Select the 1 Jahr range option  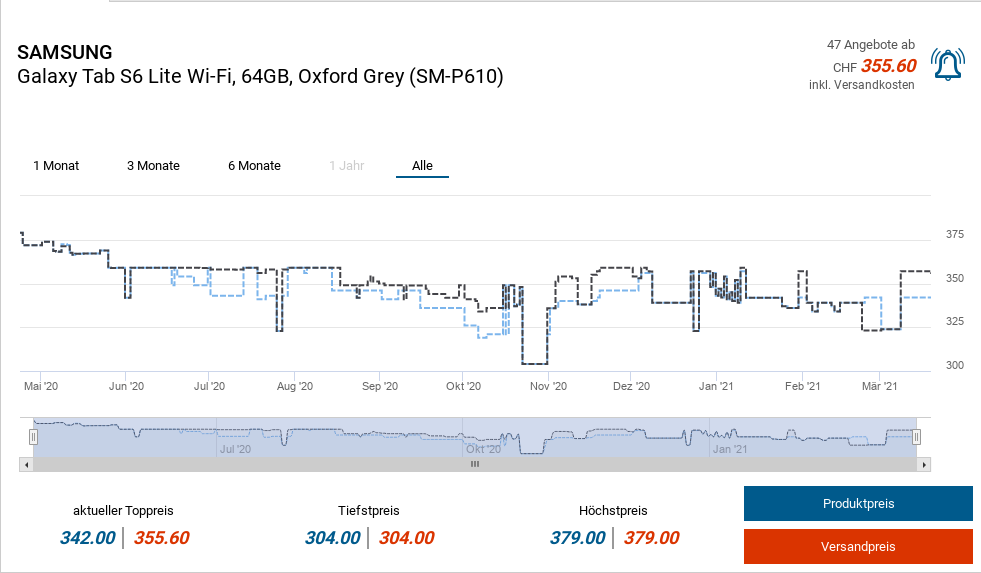pos(346,166)
